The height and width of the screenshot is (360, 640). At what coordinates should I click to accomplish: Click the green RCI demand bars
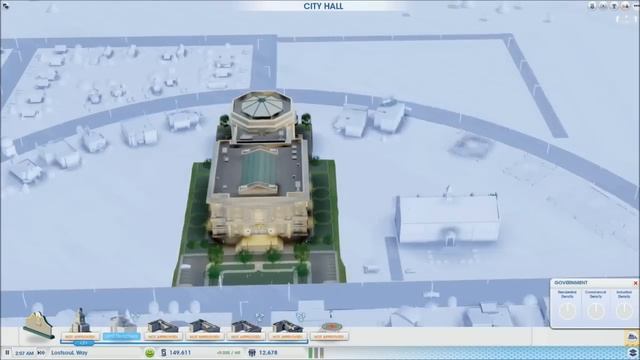pos(316,353)
